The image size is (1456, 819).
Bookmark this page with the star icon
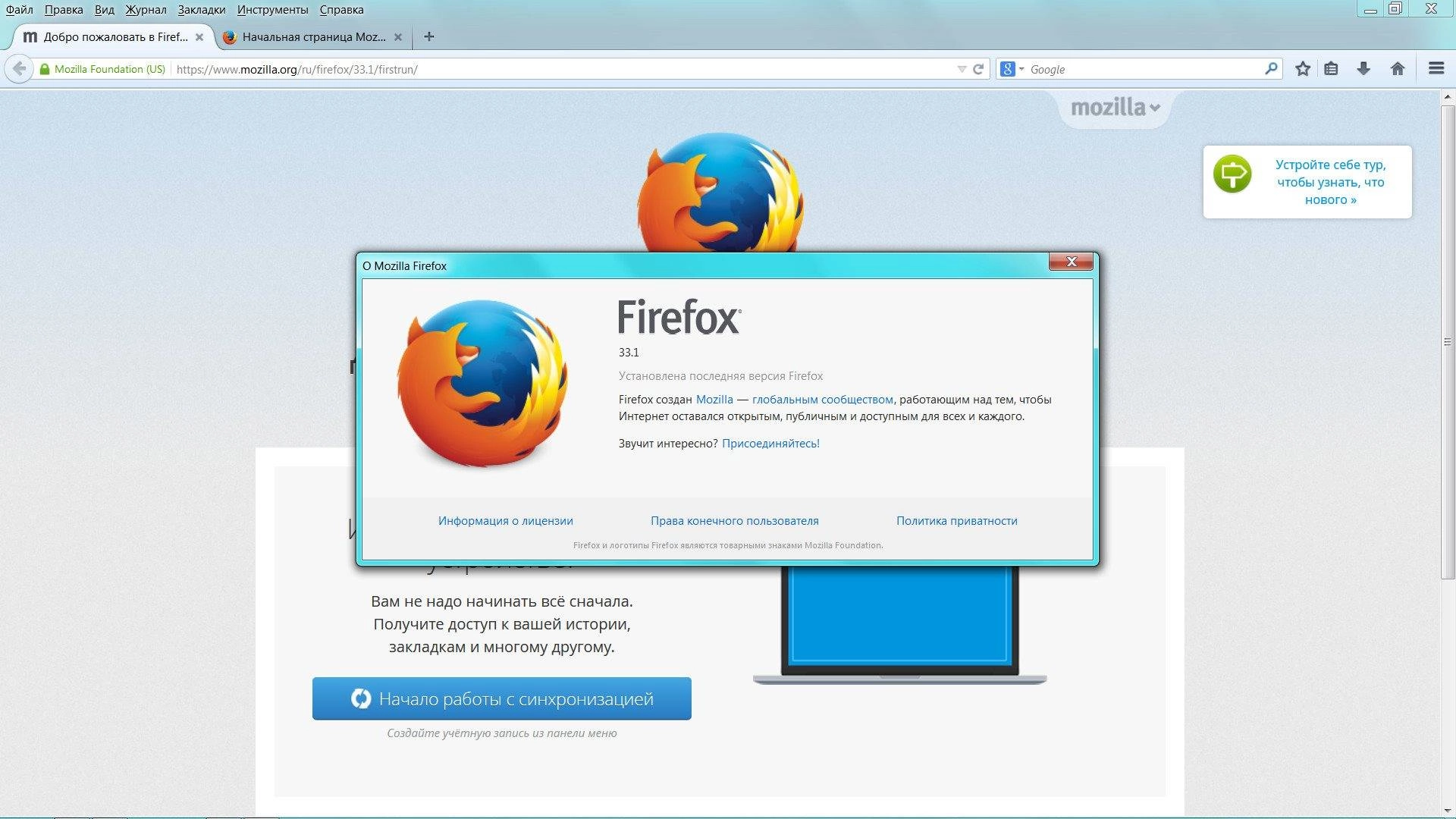click(x=1303, y=69)
